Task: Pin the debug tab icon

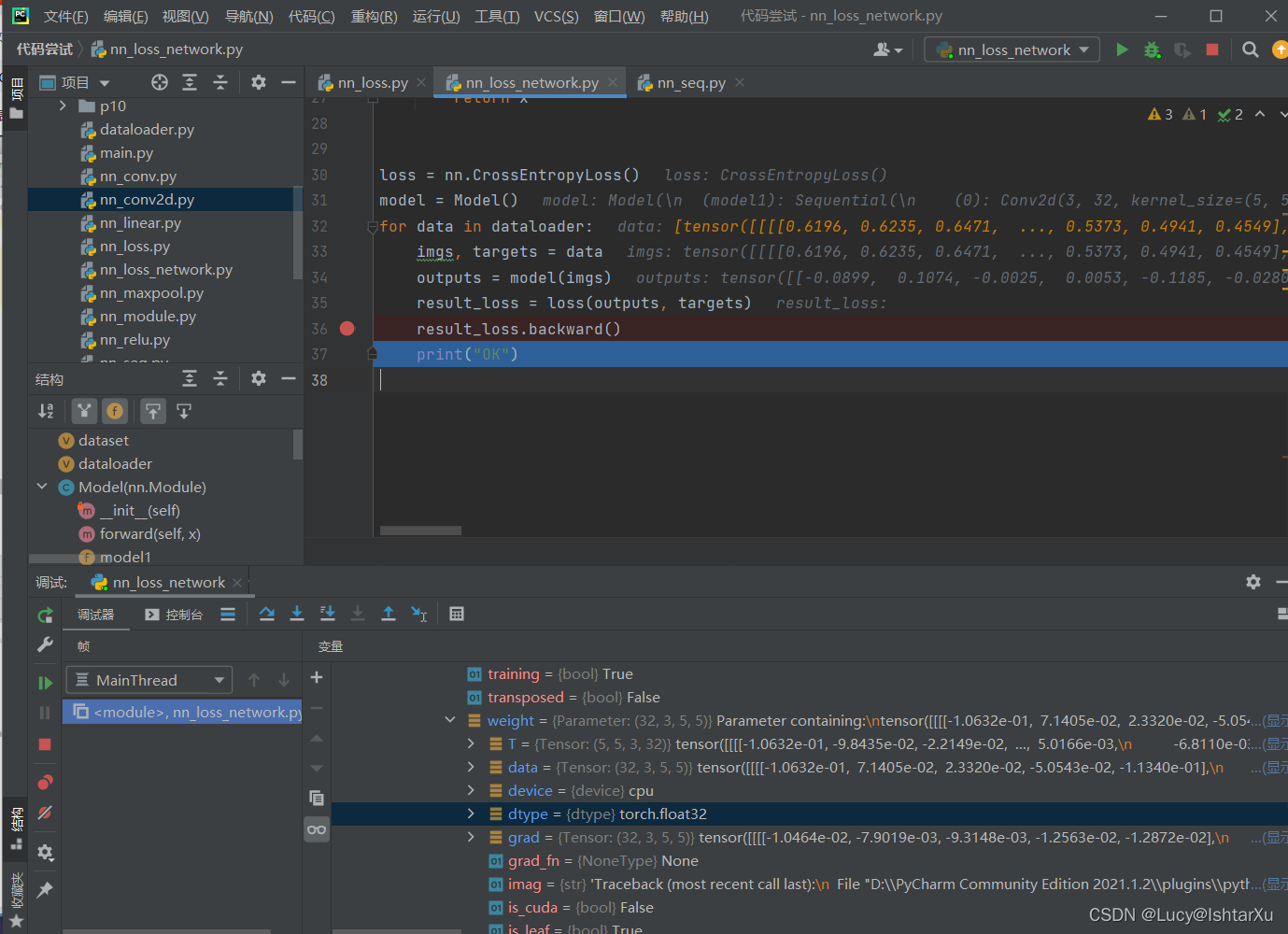Action: coord(45,890)
